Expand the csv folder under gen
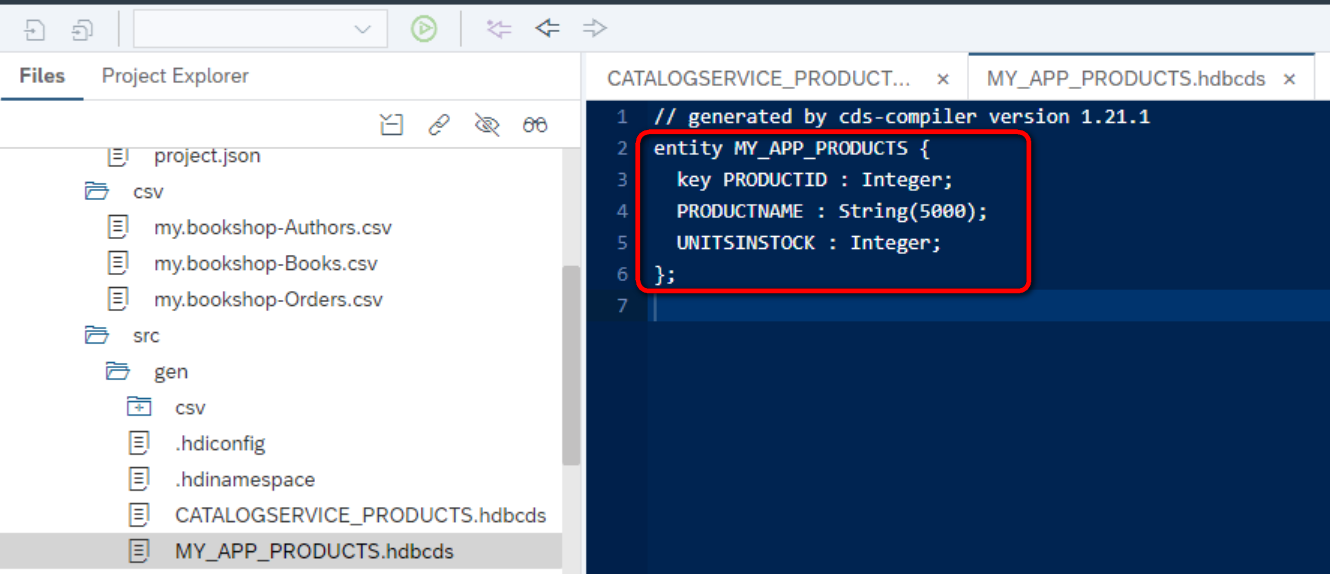Image resolution: width=1330 pixels, height=574 pixels. pos(139,407)
